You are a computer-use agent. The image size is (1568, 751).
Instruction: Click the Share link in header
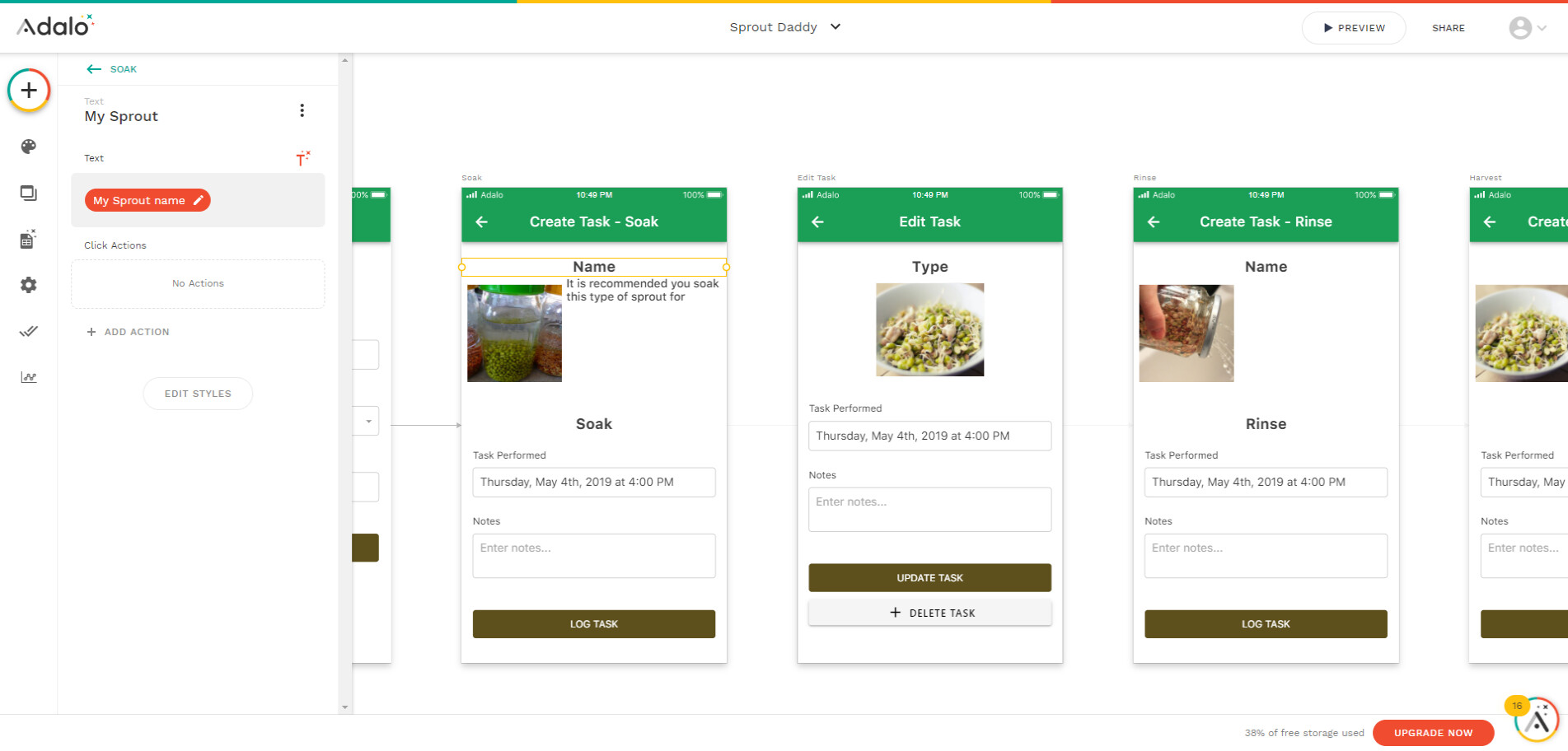coord(1448,28)
